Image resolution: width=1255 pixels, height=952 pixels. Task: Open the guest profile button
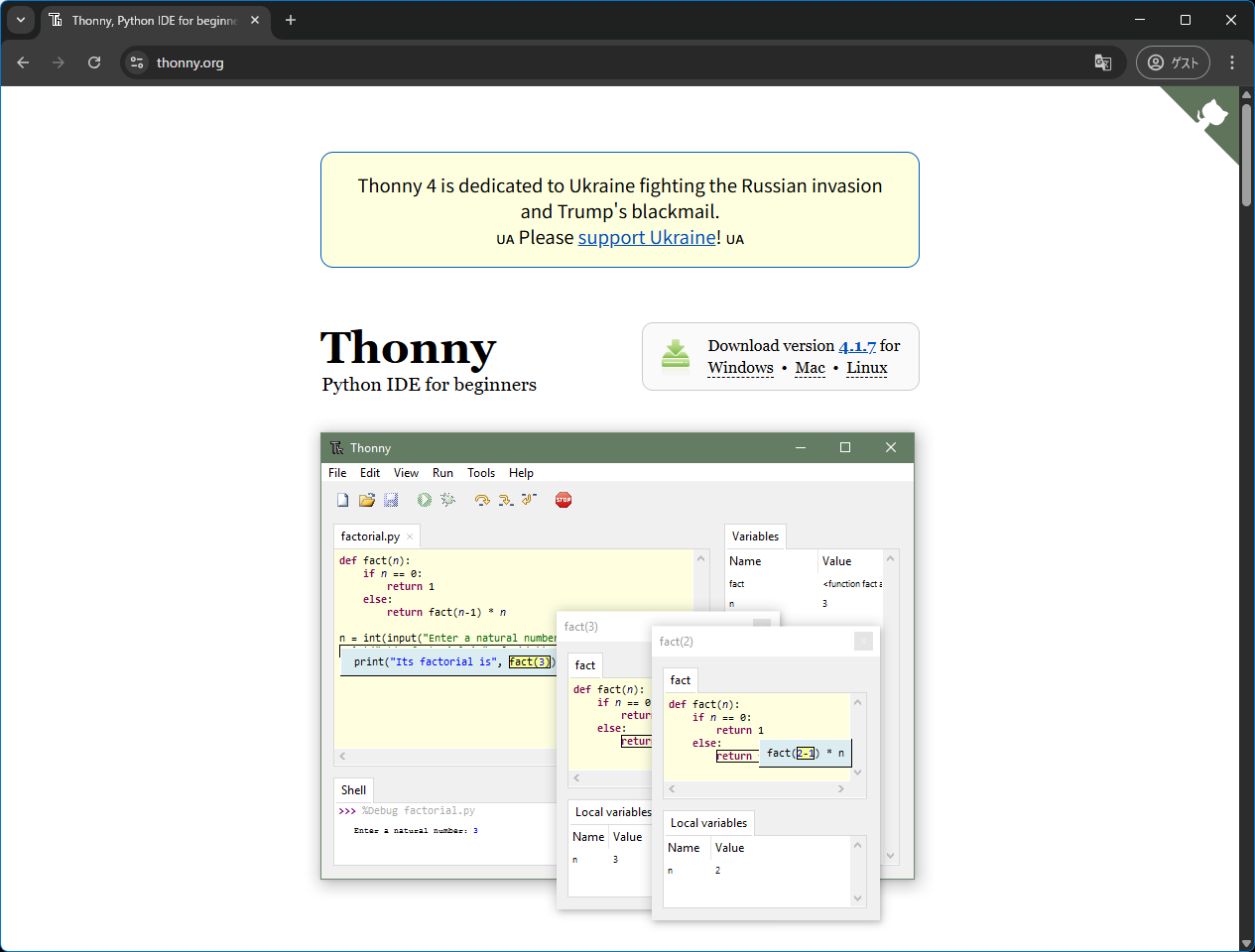tap(1173, 62)
